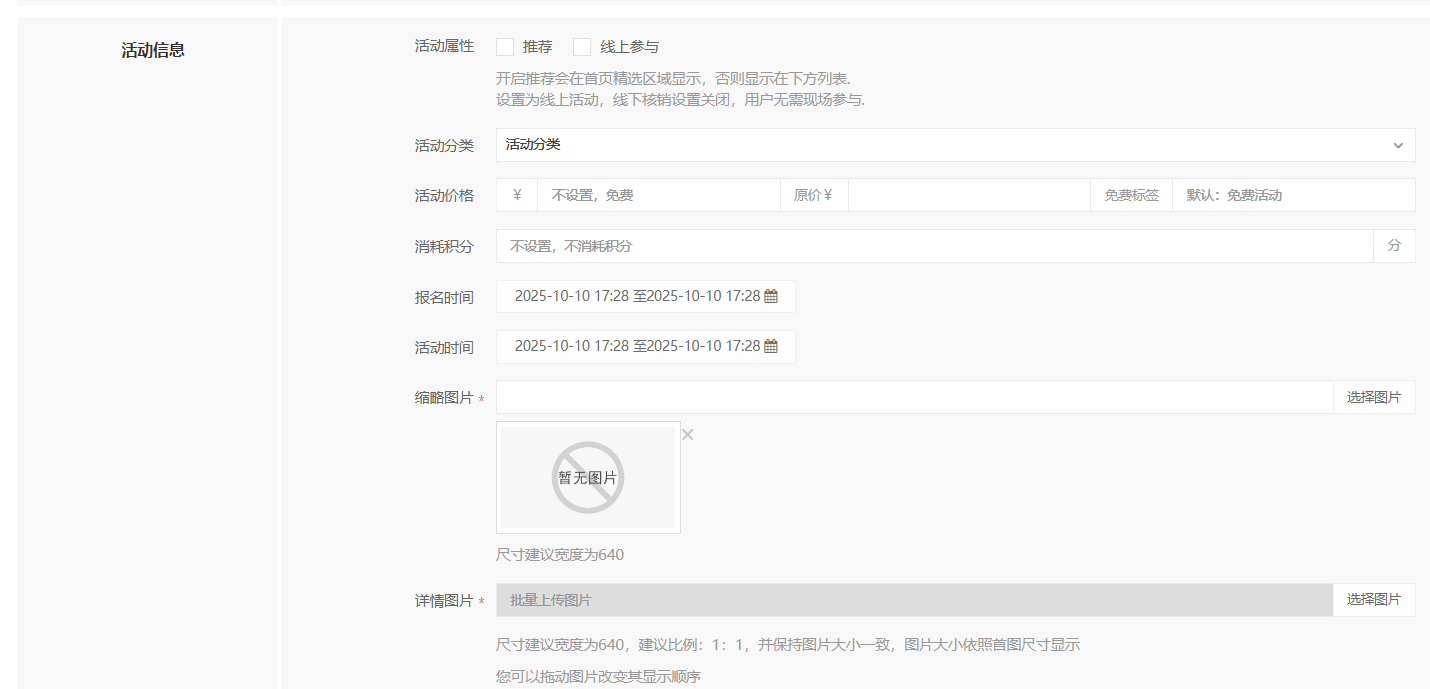1430x689 pixels.
Task: Open the 活动时间 calendar icon
Action: click(x=771, y=347)
